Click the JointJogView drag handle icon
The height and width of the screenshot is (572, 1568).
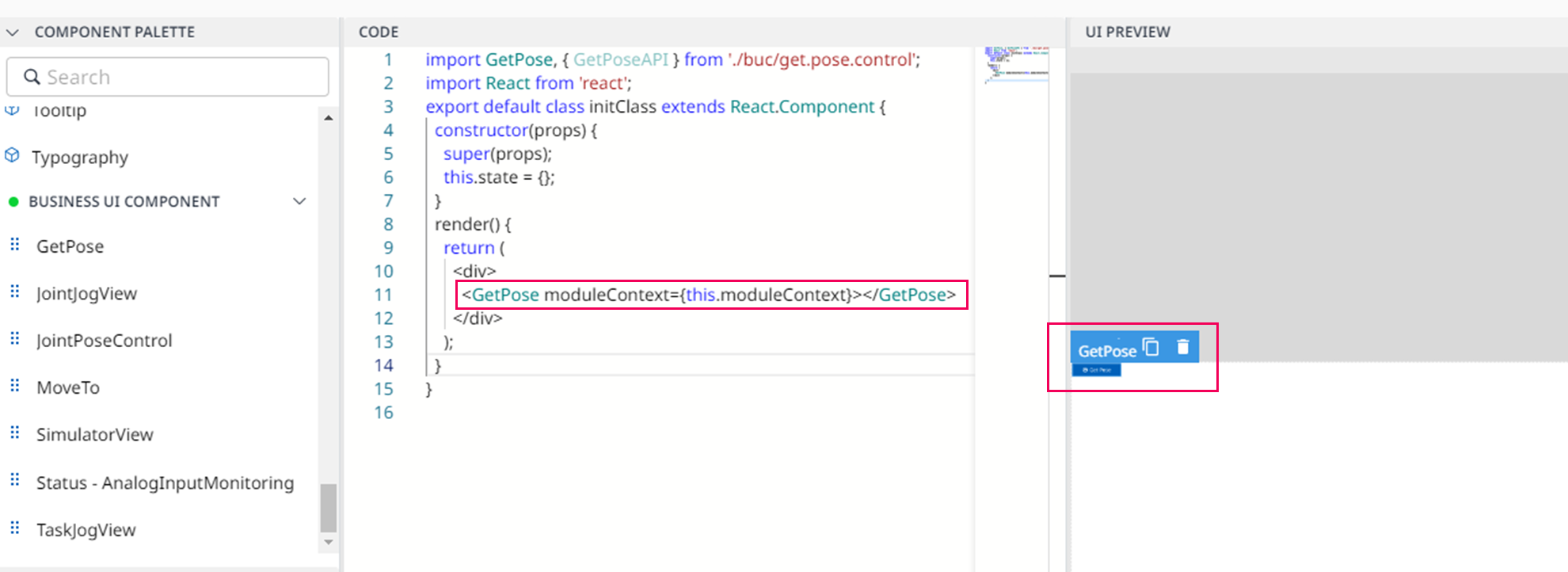pyautogui.click(x=14, y=292)
